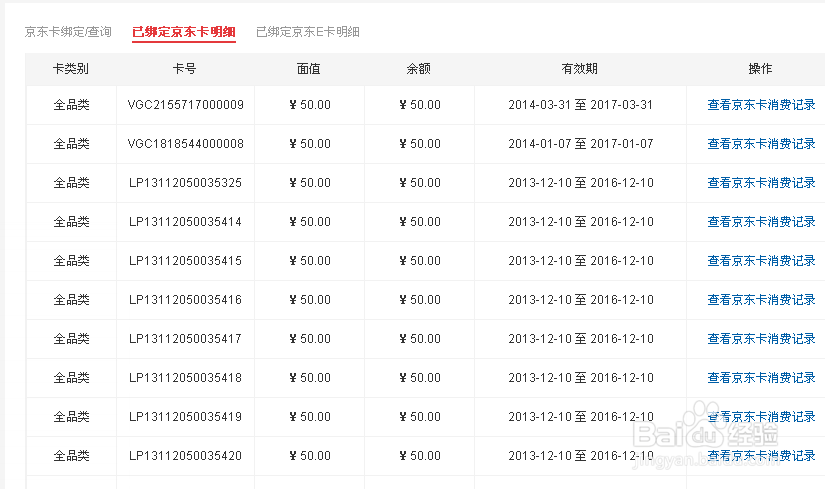Click balance ¥50.00 of VGC1818544000008
This screenshot has height=489, width=825.
[x=419, y=144]
